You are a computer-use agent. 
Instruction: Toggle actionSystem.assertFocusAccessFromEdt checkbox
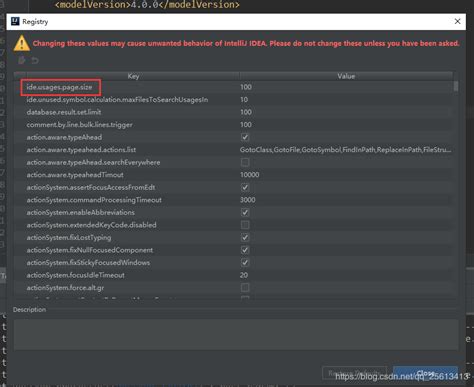pos(245,187)
